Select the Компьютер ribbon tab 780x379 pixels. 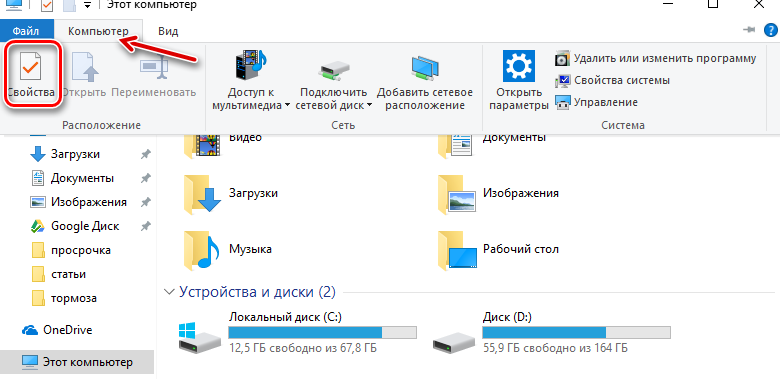(x=98, y=31)
